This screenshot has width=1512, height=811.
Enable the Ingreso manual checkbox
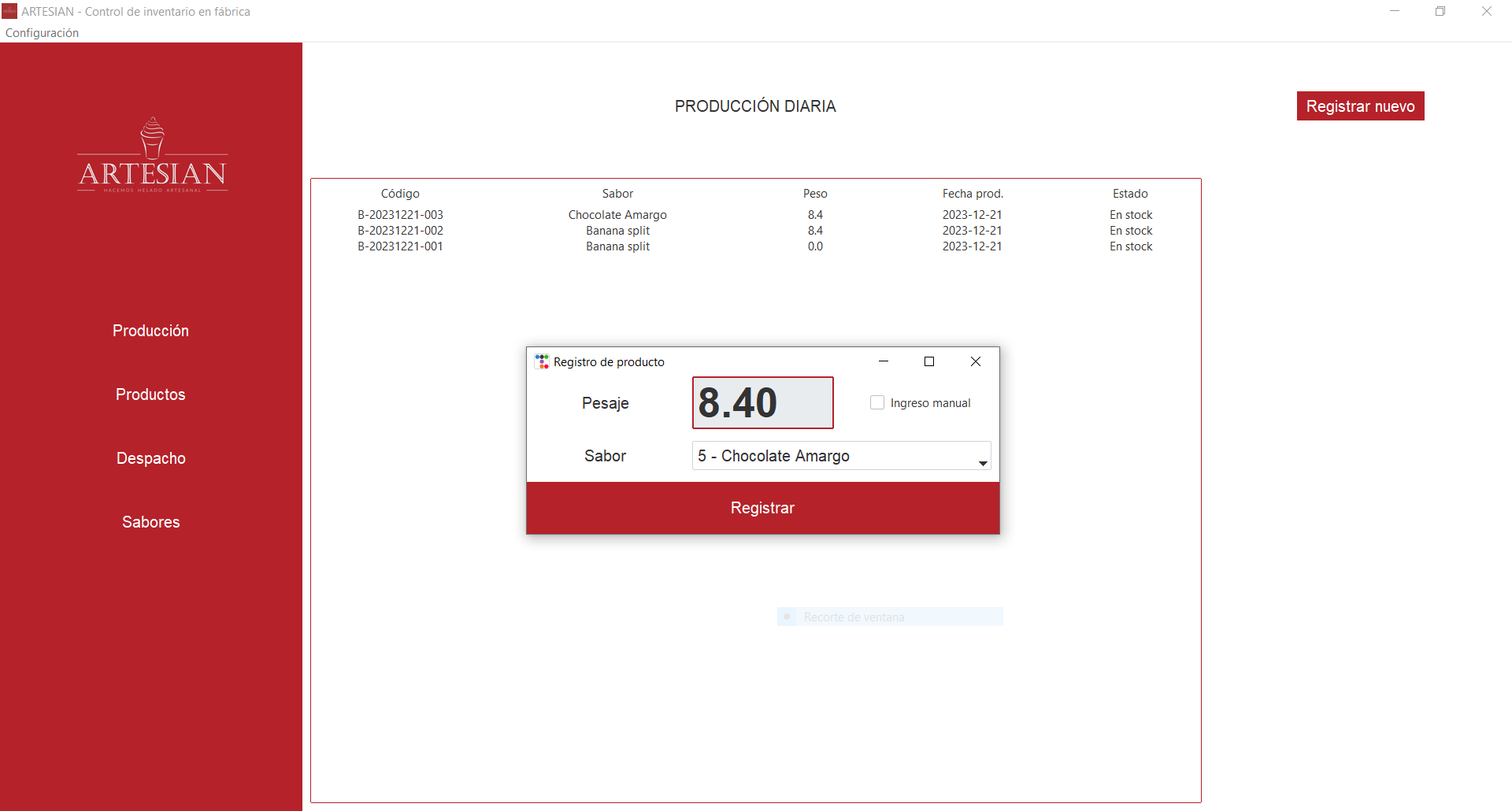tap(877, 402)
